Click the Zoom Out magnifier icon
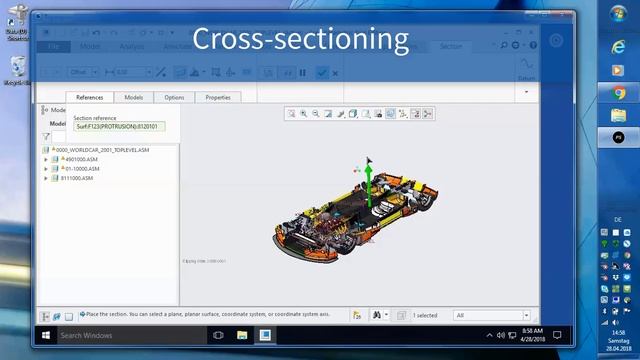Screen dimensions: 640x360 point(316,114)
